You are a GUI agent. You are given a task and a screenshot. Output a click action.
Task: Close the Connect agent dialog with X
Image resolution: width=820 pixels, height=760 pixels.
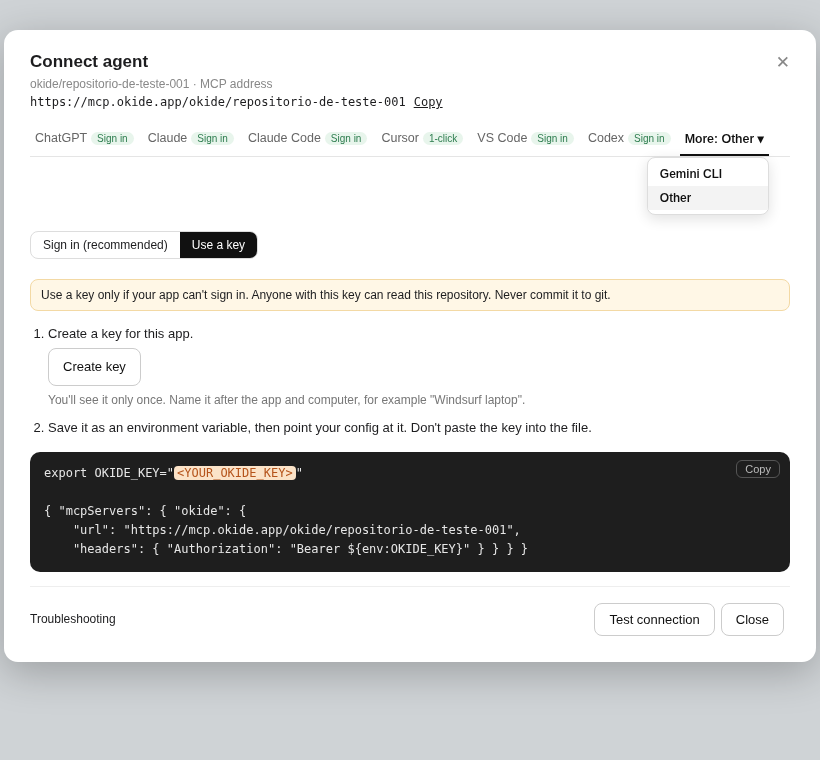pos(782,62)
